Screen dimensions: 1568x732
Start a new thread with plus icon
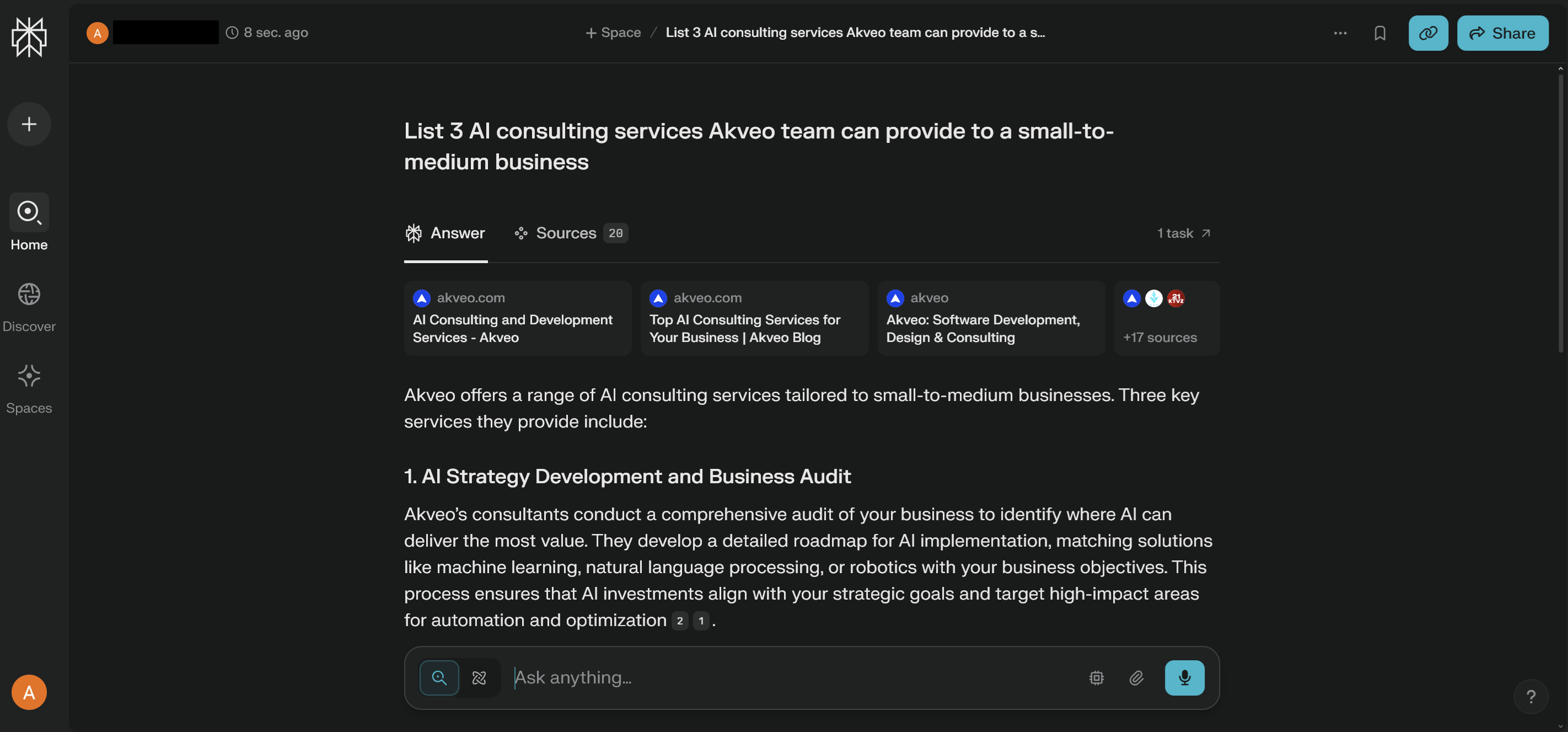(29, 124)
